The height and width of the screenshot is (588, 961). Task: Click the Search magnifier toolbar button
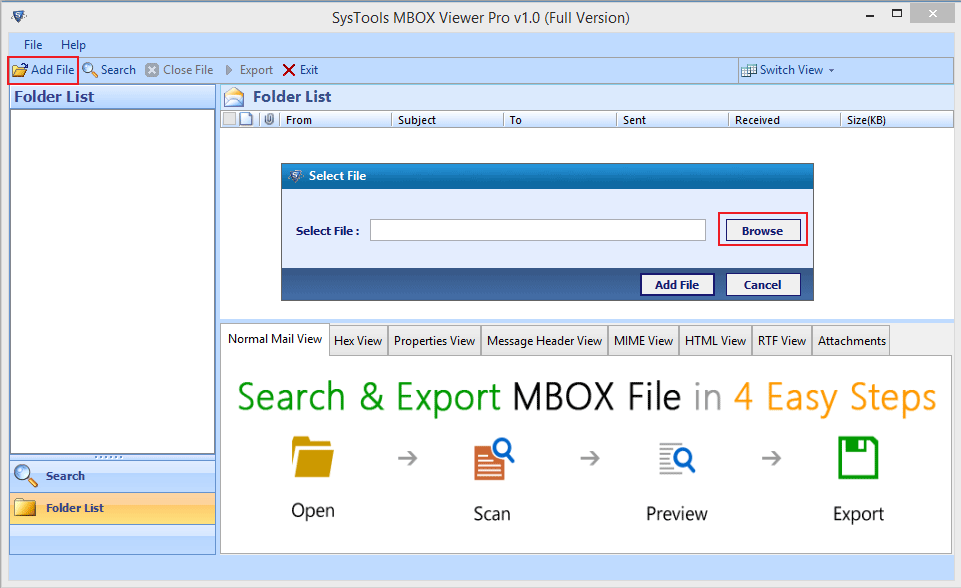pyautogui.click(x=109, y=70)
